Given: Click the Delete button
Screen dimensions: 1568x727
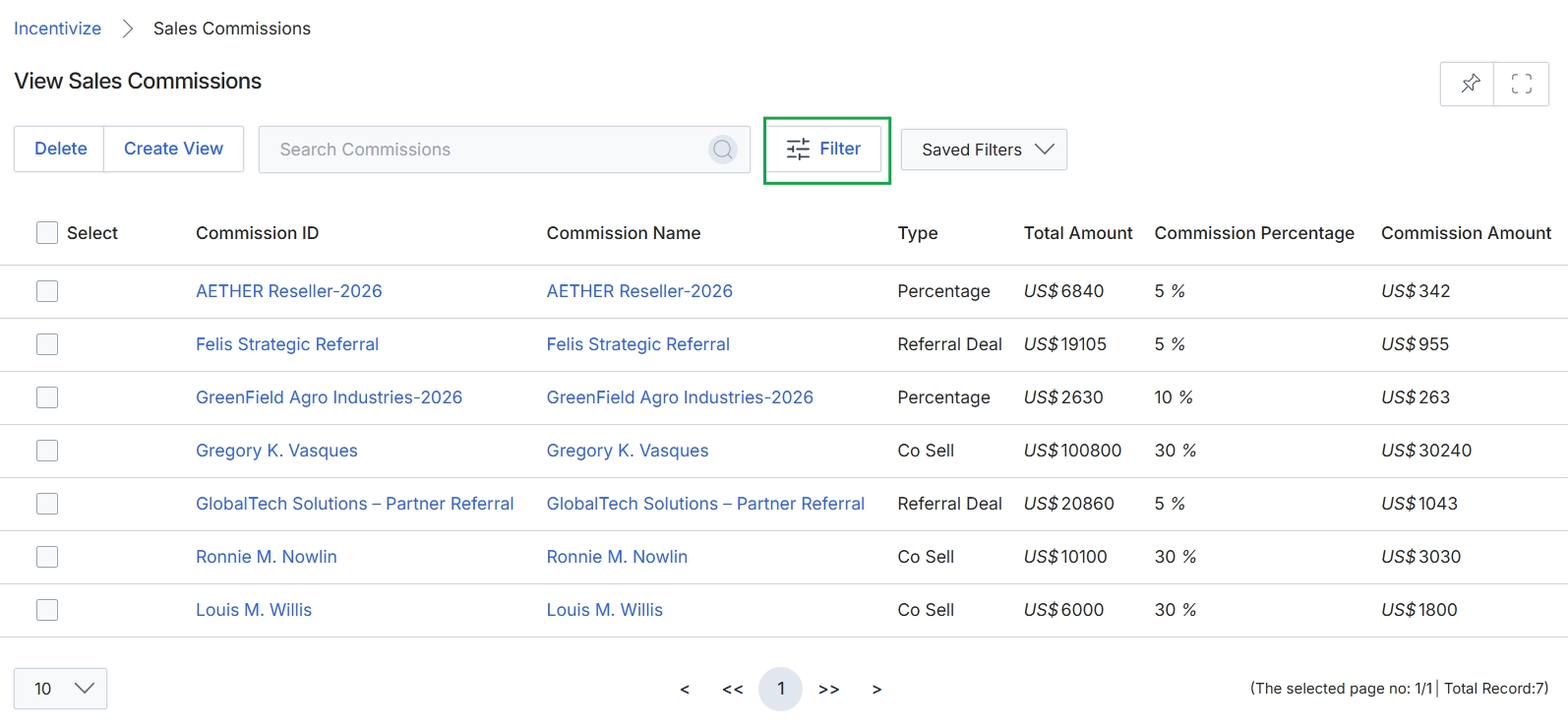Looking at the screenshot, I should pos(60,149).
